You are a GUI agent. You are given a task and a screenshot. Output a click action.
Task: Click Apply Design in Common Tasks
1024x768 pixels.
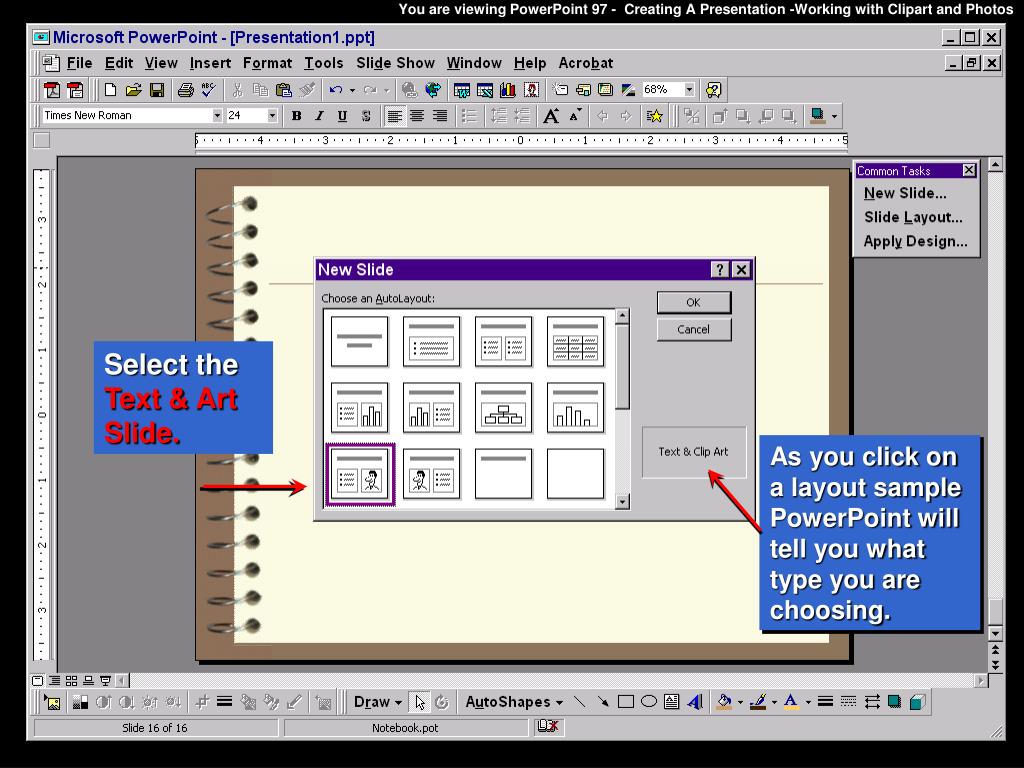click(x=916, y=242)
